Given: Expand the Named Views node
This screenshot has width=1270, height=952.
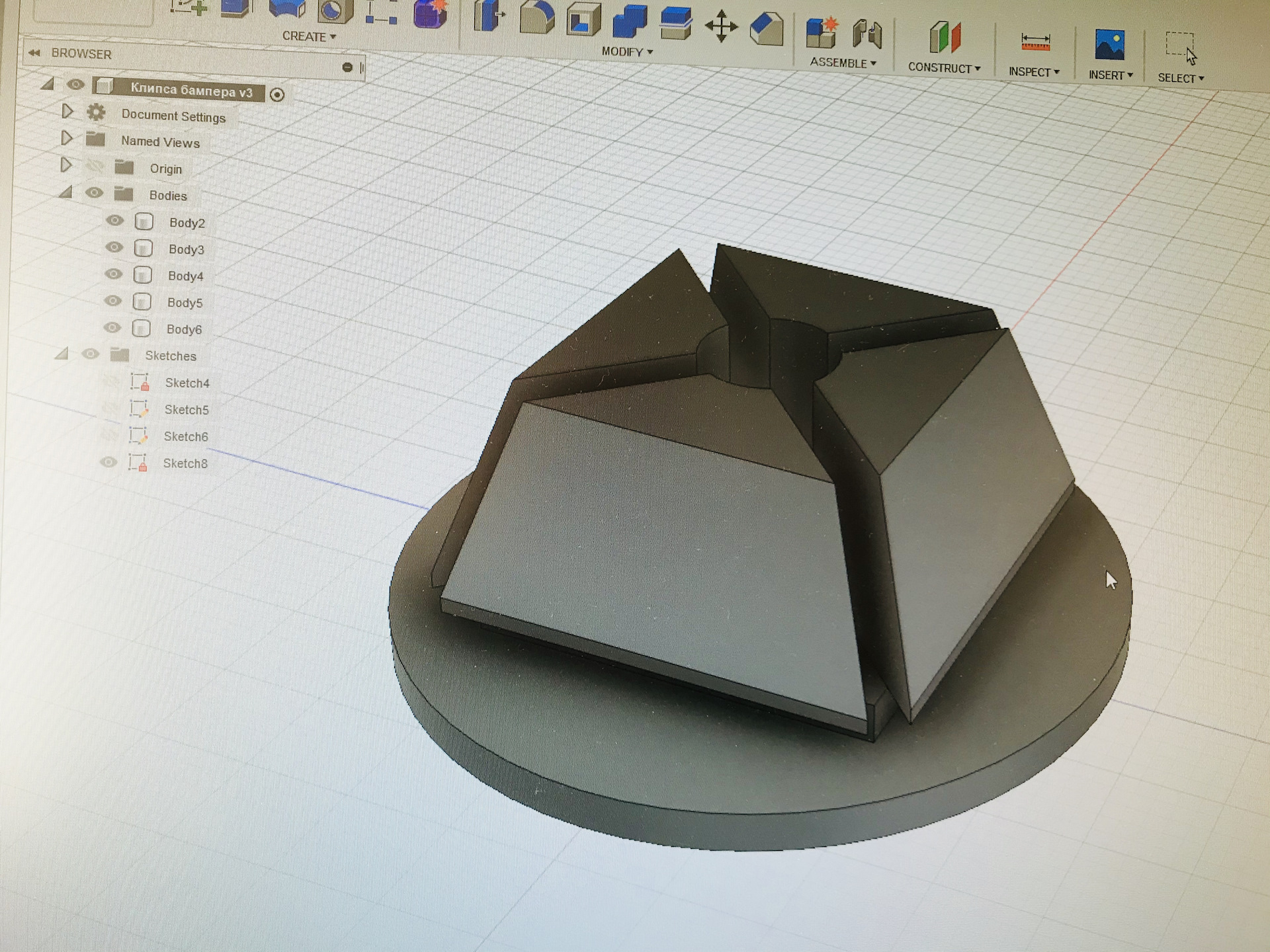Looking at the screenshot, I should tap(66, 138).
